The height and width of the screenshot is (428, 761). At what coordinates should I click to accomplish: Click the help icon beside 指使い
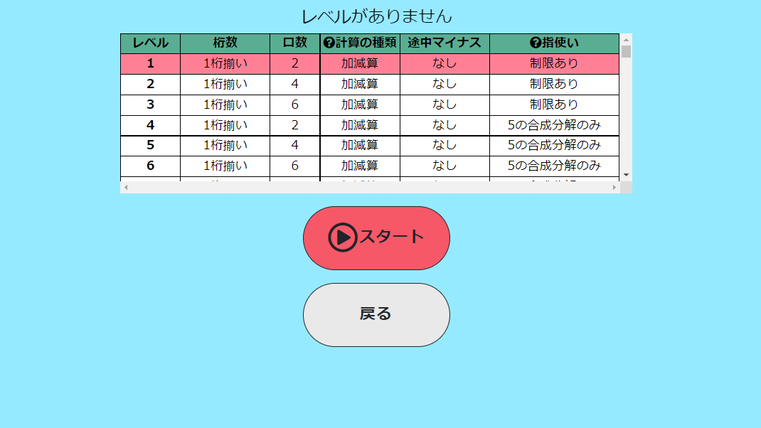(x=535, y=43)
